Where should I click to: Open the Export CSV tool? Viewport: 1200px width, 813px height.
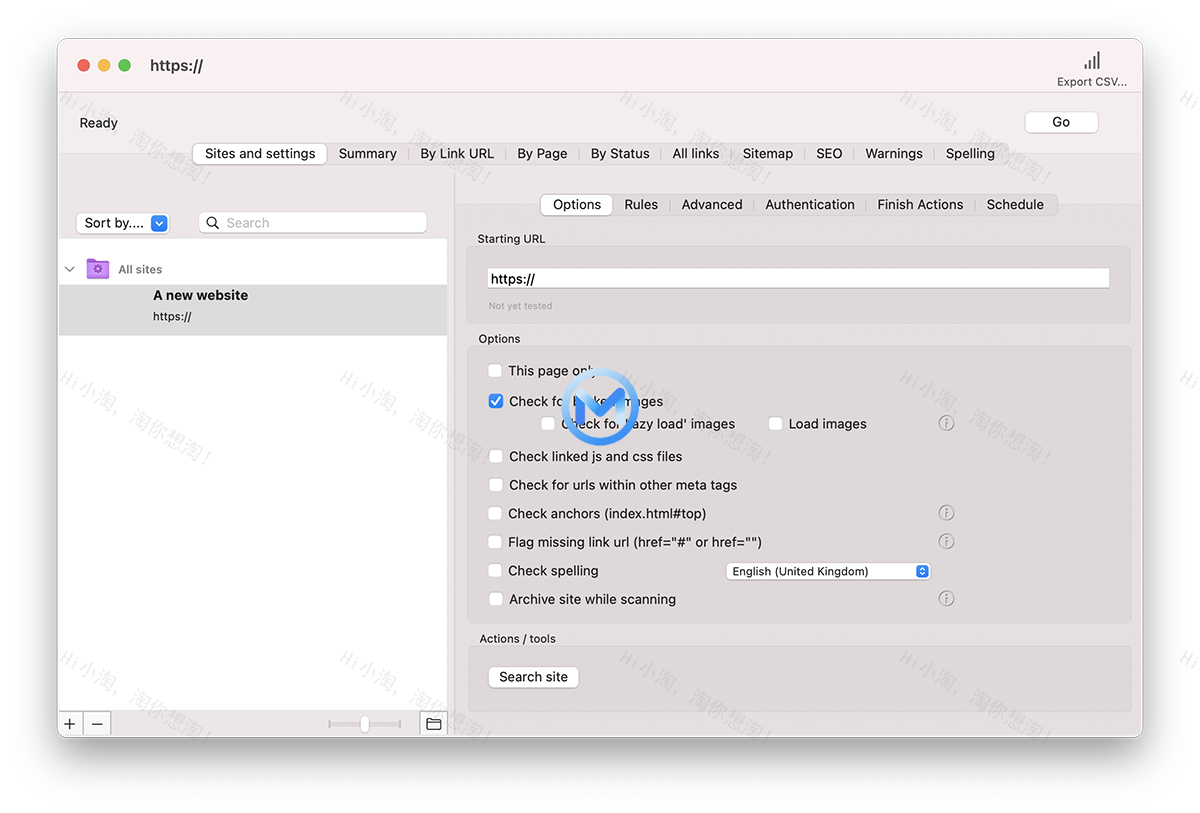coord(1091,67)
